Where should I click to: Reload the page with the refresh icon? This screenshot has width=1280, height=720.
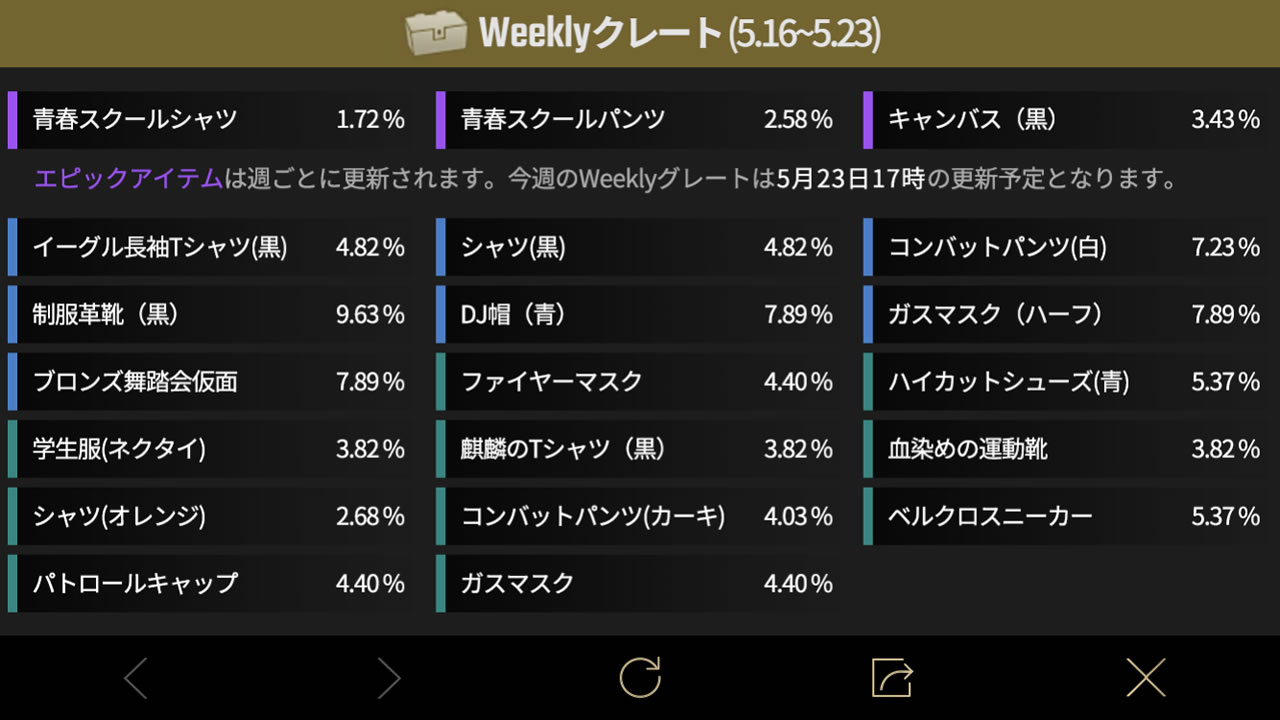pyautogui.click(x=640, y=677)
